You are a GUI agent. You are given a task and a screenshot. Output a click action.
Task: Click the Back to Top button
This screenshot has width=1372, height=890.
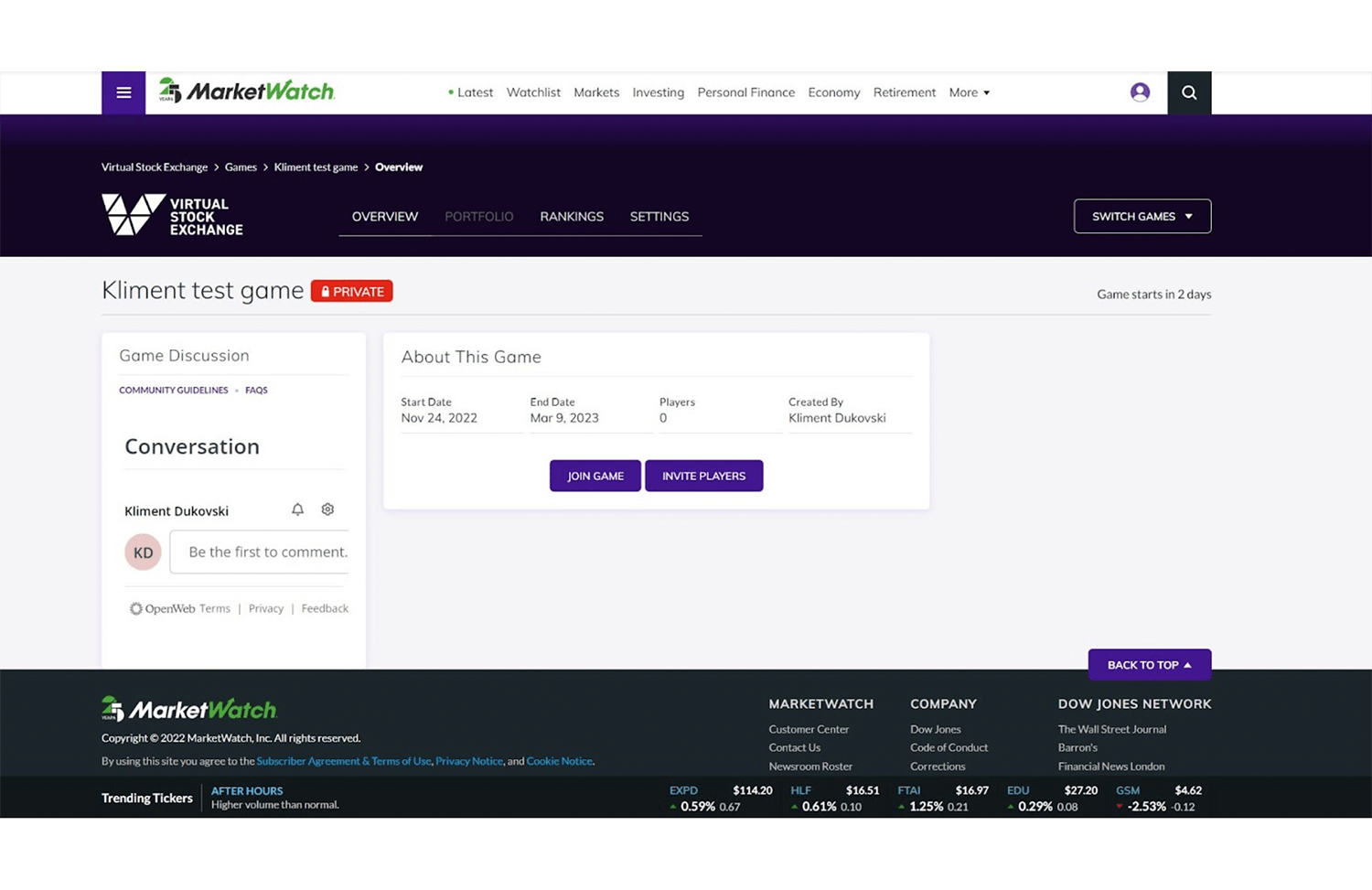click(1149, 665)
